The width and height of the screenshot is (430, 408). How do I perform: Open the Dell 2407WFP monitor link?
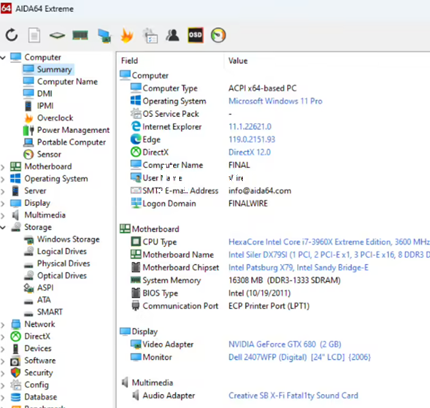[299, 357]
